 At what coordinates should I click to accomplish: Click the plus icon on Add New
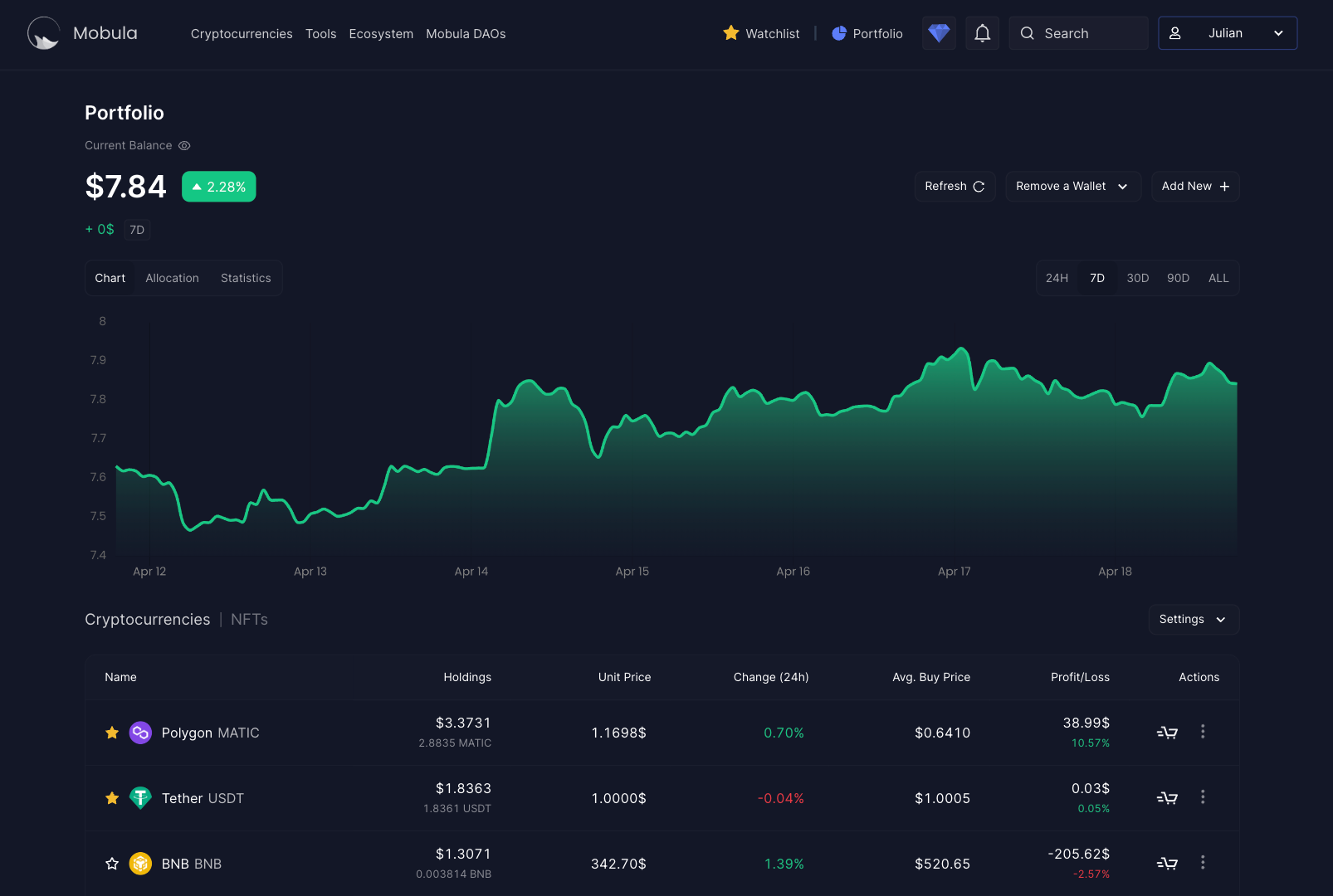pos(1224,187)
